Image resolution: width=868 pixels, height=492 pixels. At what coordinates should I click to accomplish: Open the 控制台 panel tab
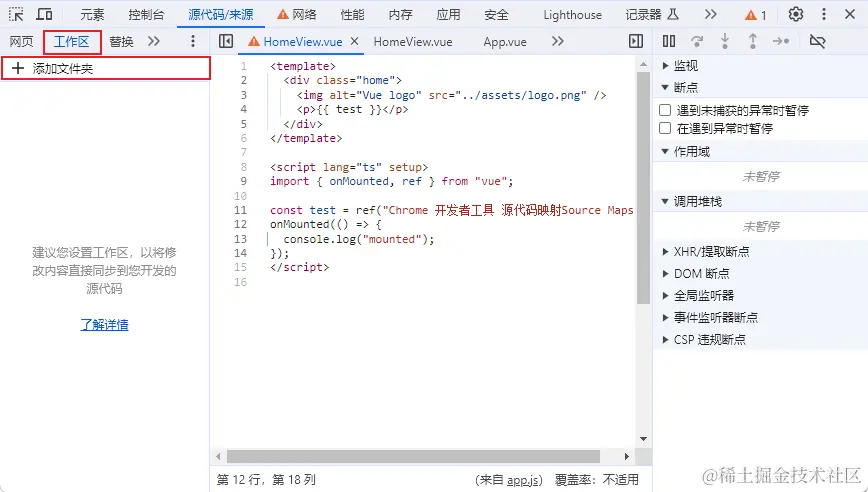(146, 15)
